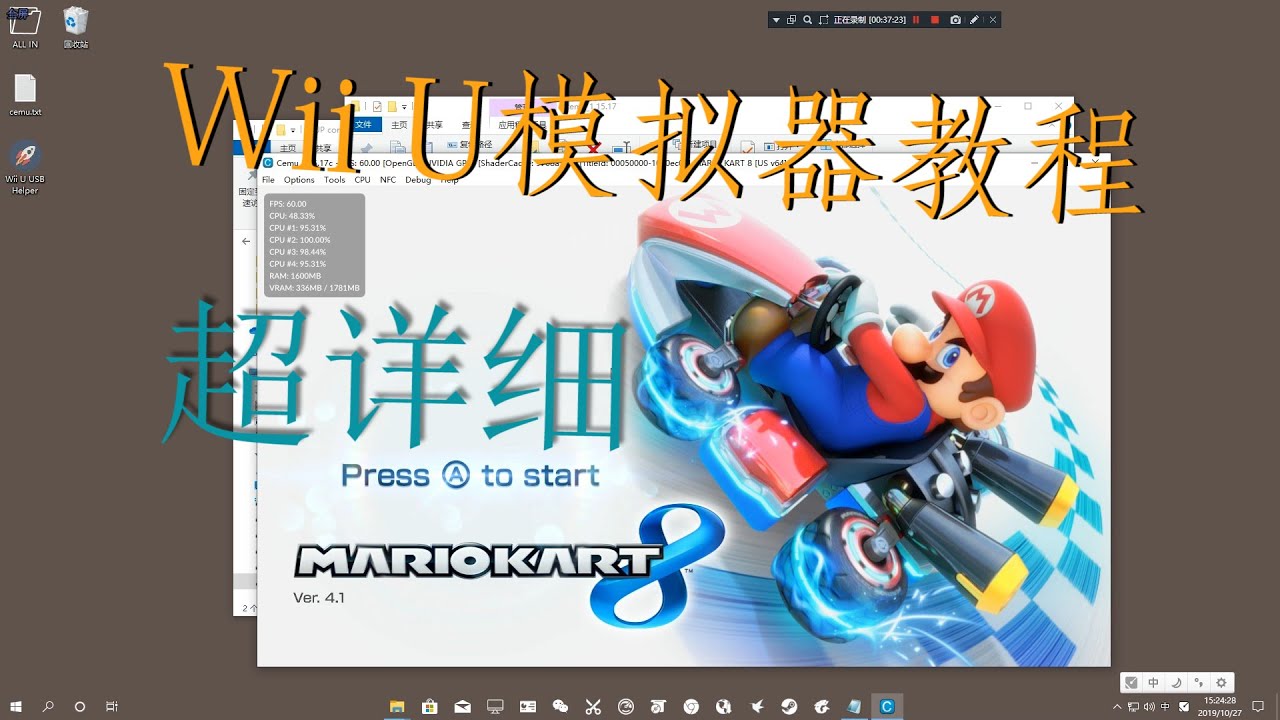The width and height of the screenshot is (1280, 720).
Task: Close the recording toolbar
Action: click(993, 20)
